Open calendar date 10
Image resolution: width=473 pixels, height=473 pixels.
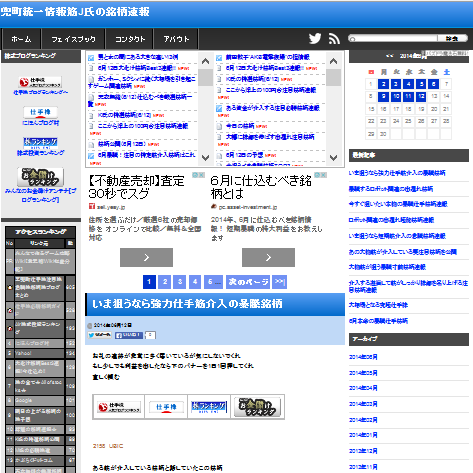click(396, 97)
